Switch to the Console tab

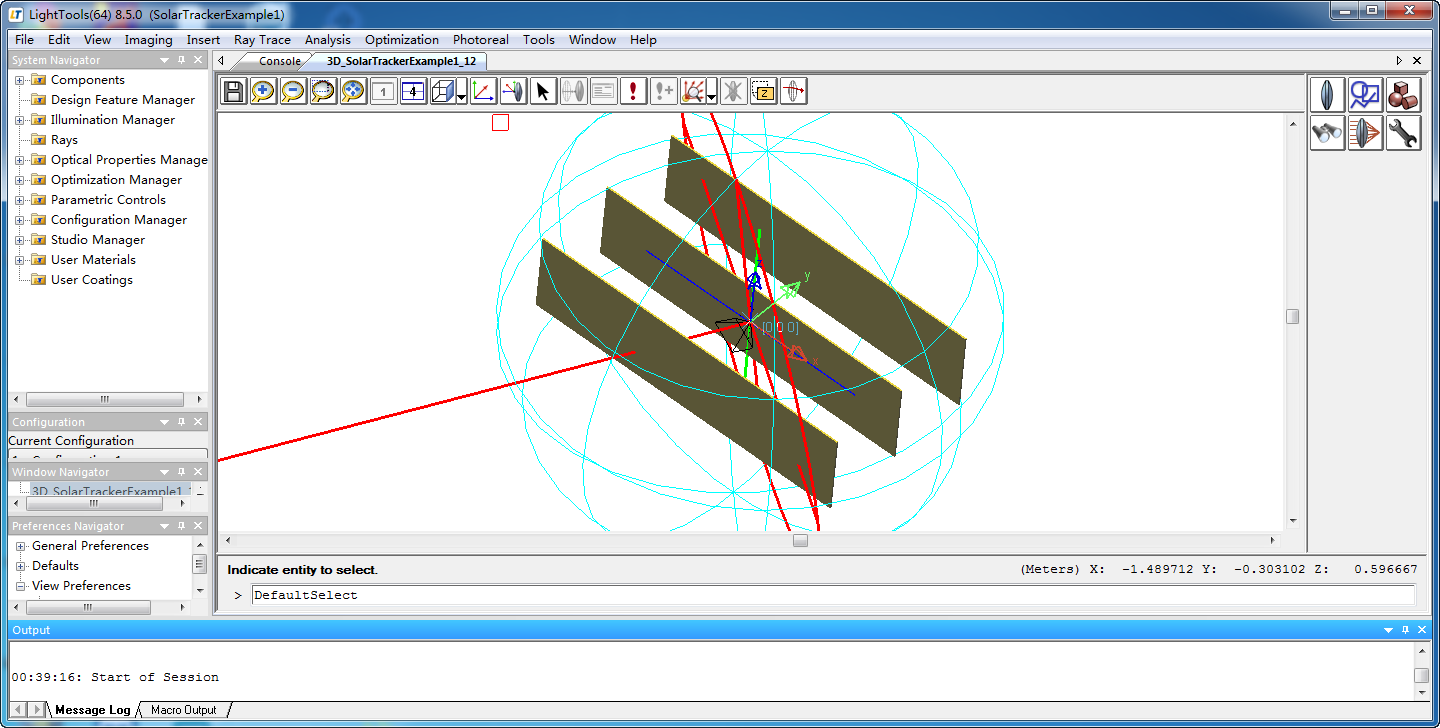(x=279, y=61)
